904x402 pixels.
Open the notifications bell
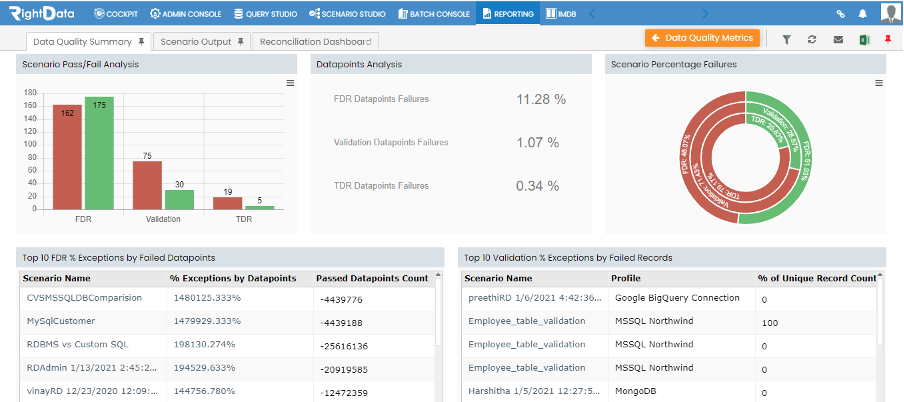point(863,14)
